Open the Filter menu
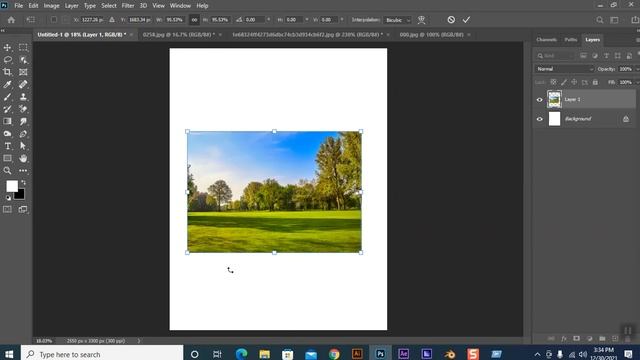640x360 pixels. [128, 6]
